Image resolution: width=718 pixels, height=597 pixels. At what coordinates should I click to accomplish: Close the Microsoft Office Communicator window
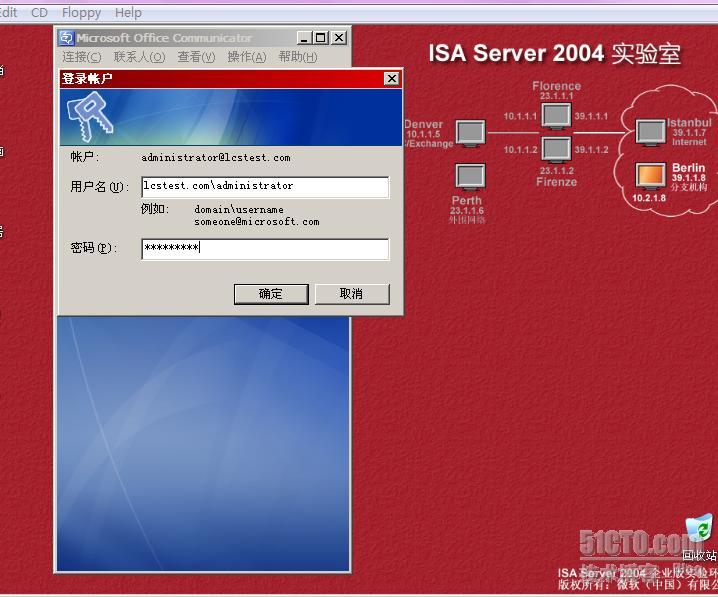[x=339, y=38]
